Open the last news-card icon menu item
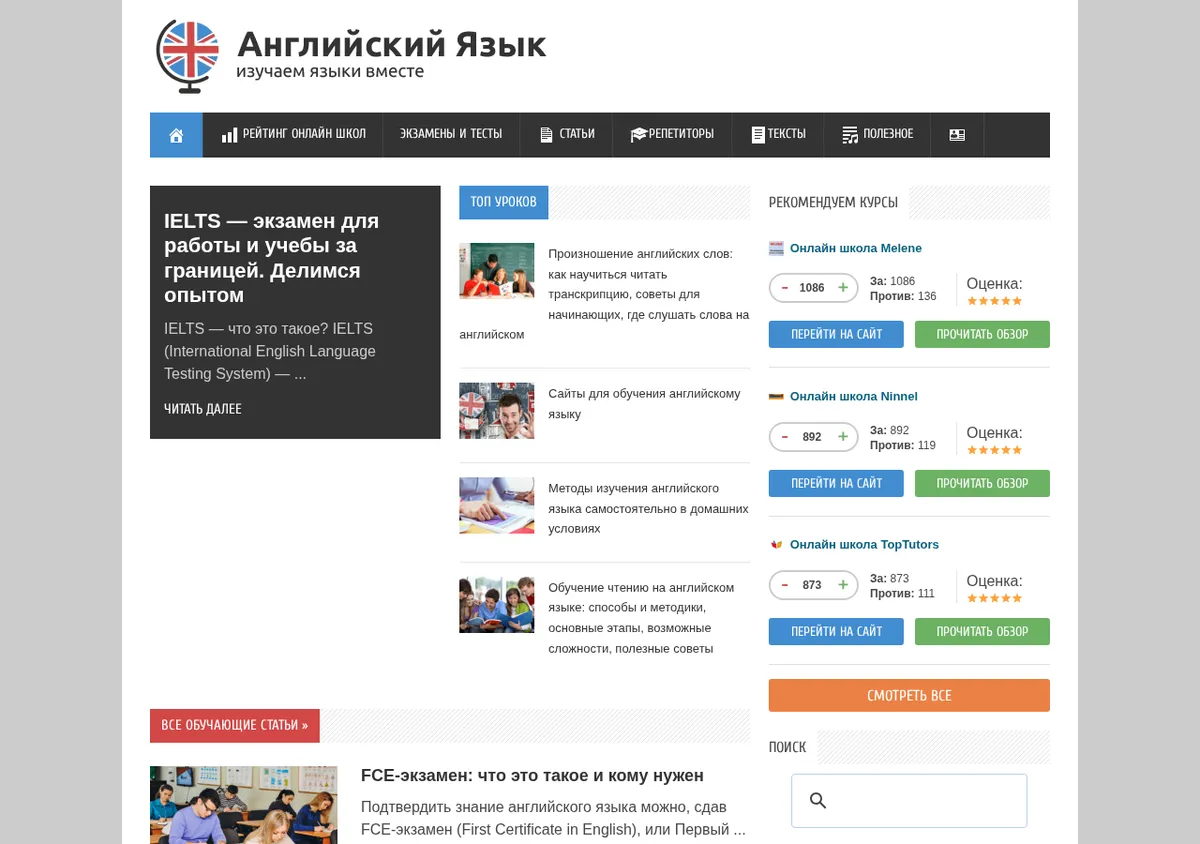Screen dimensions: 1200x844 (x=957, y=135)
